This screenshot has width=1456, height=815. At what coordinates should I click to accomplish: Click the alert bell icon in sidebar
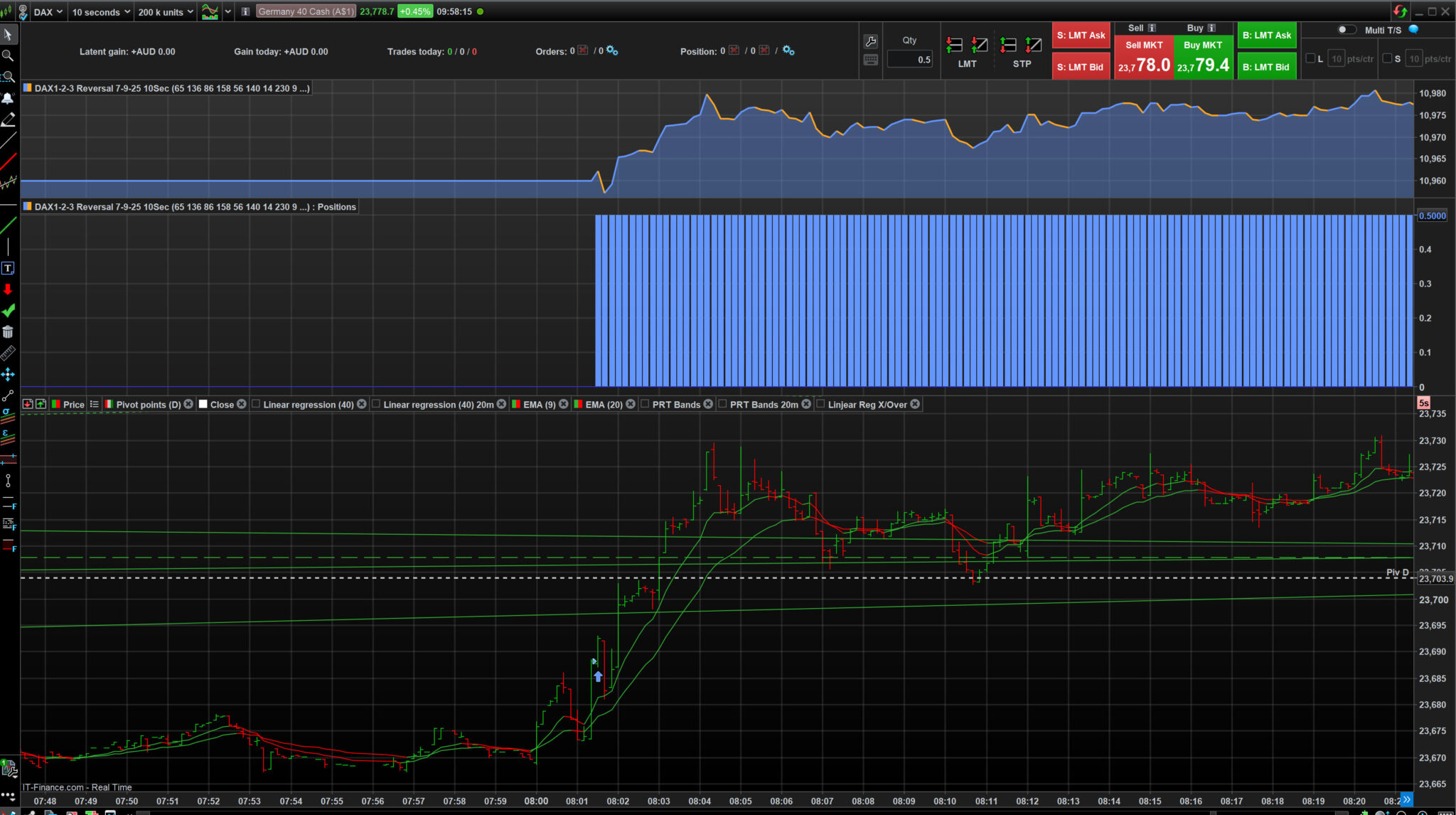(8, 98)
